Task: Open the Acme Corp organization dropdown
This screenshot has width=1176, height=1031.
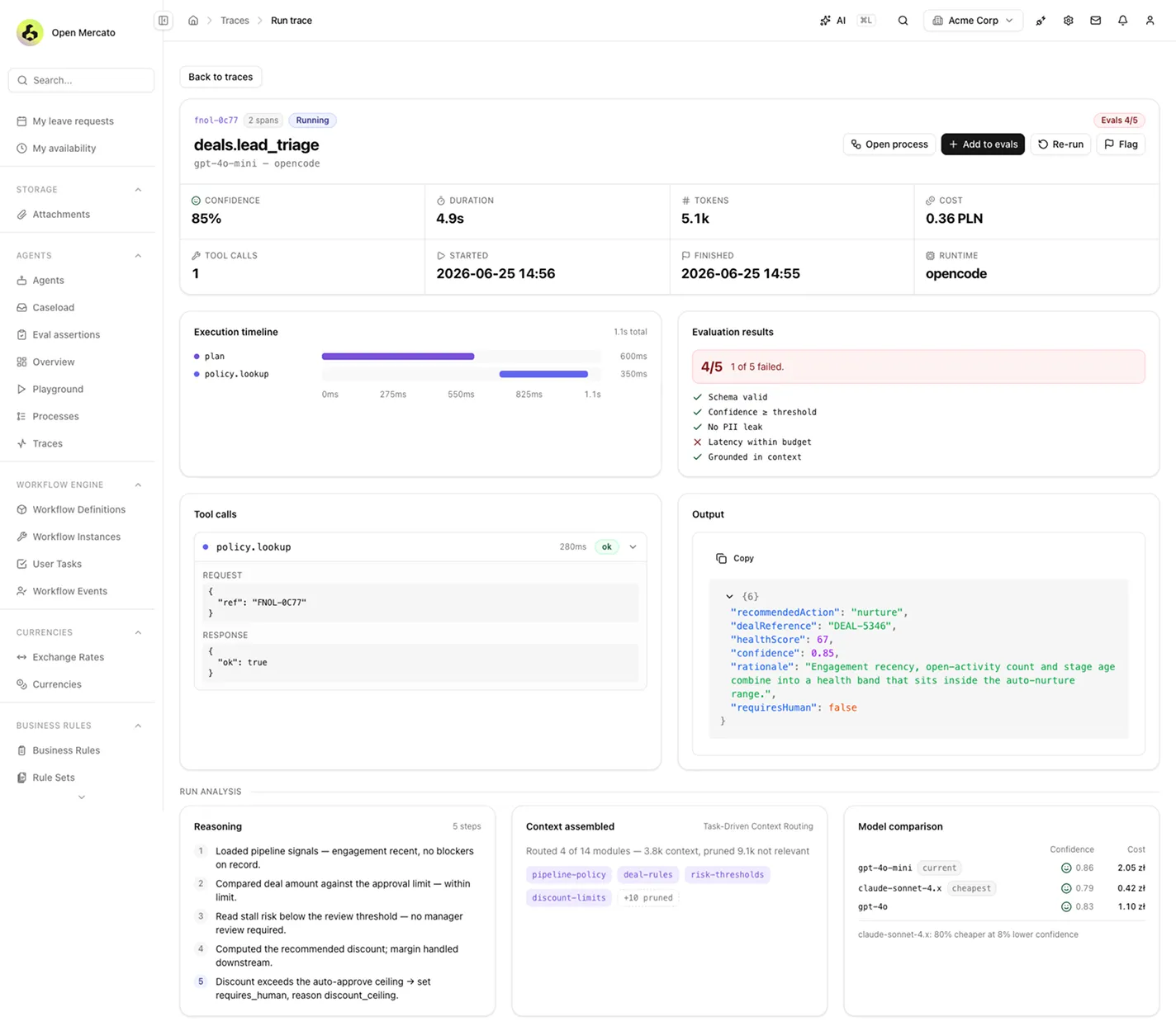Action: 973,21
